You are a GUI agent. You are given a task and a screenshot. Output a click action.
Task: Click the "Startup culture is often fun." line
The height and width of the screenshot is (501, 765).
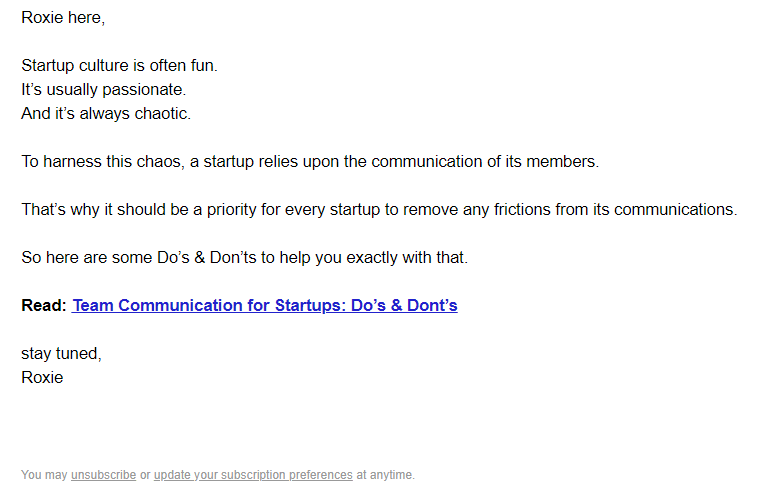click(119, 66)
